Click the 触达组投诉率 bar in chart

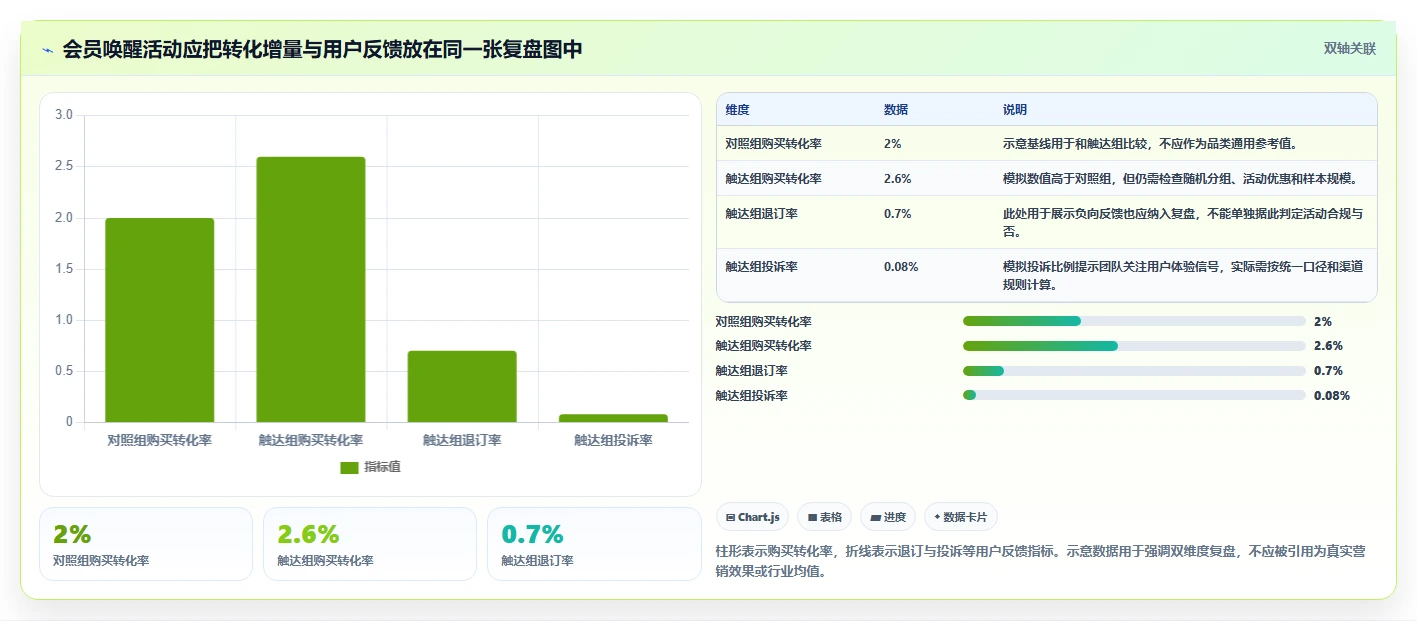click(x=613, y=418)
